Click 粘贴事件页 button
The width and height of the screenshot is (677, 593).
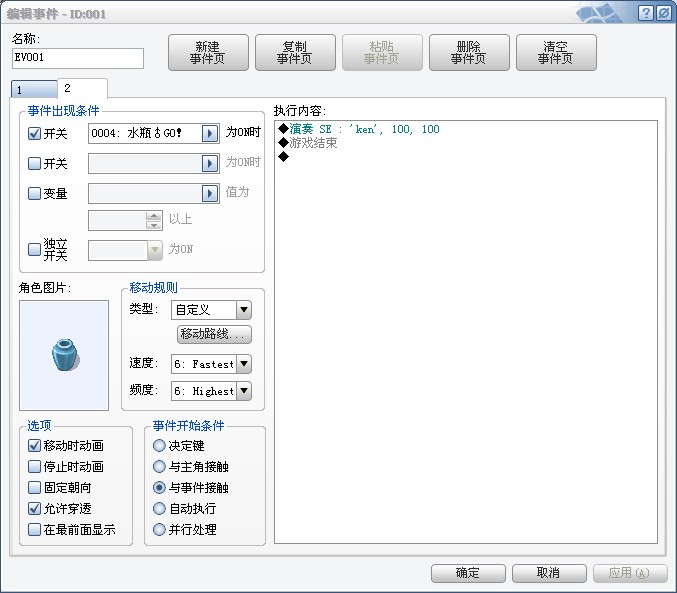[382, 53]
